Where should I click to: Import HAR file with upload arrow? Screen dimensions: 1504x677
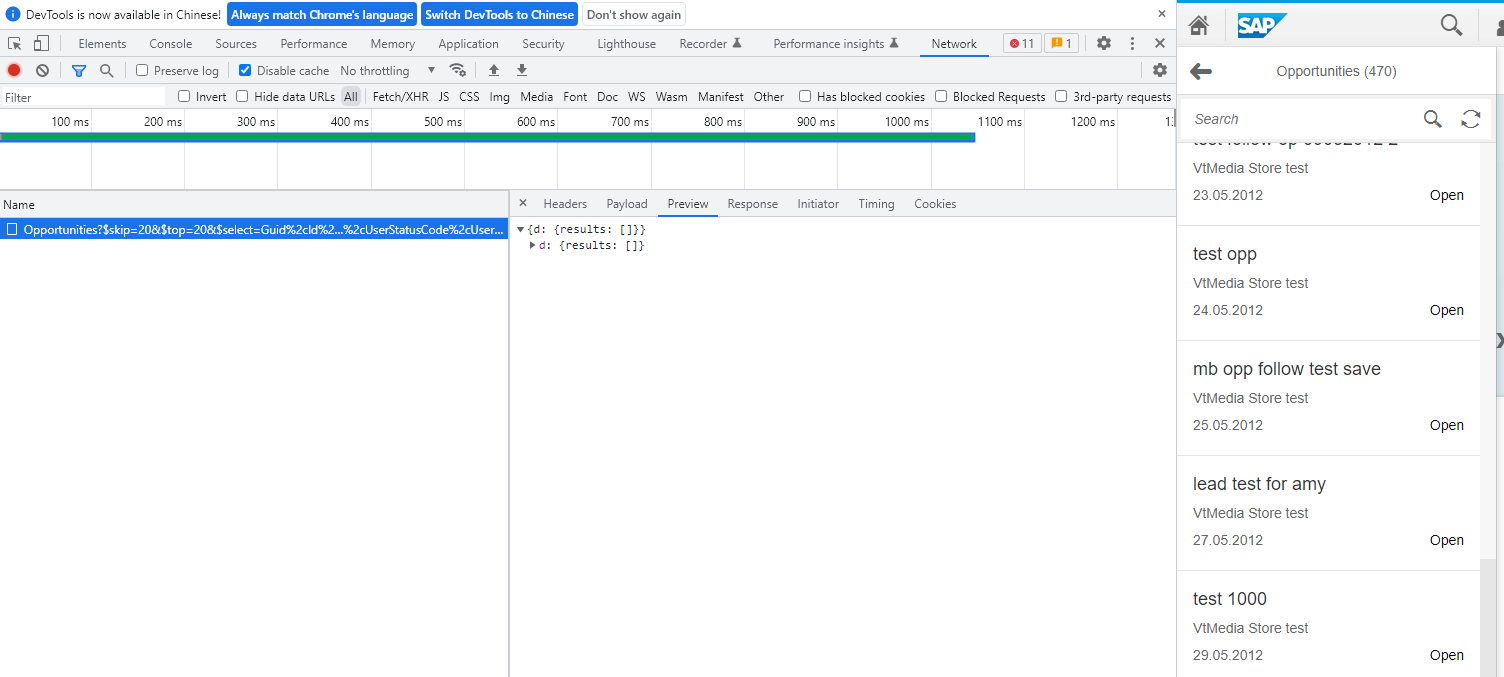tap(493, 70)
